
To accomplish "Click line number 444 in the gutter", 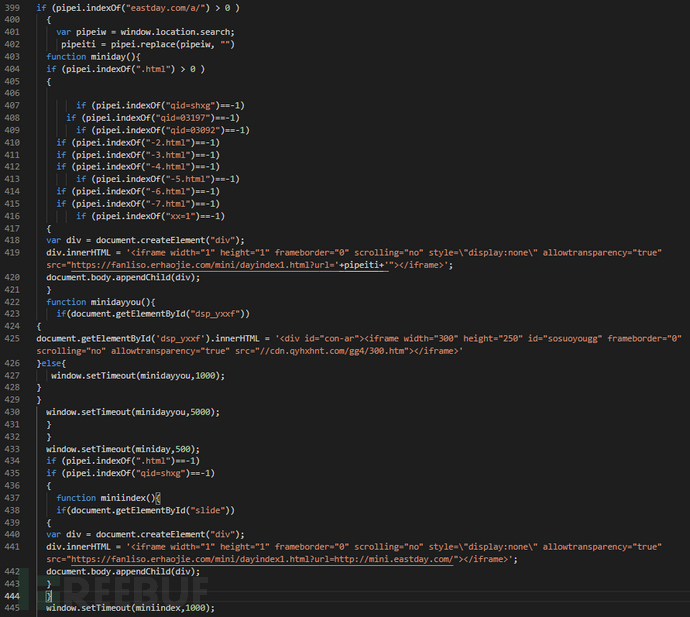I will tap(12, 596).
